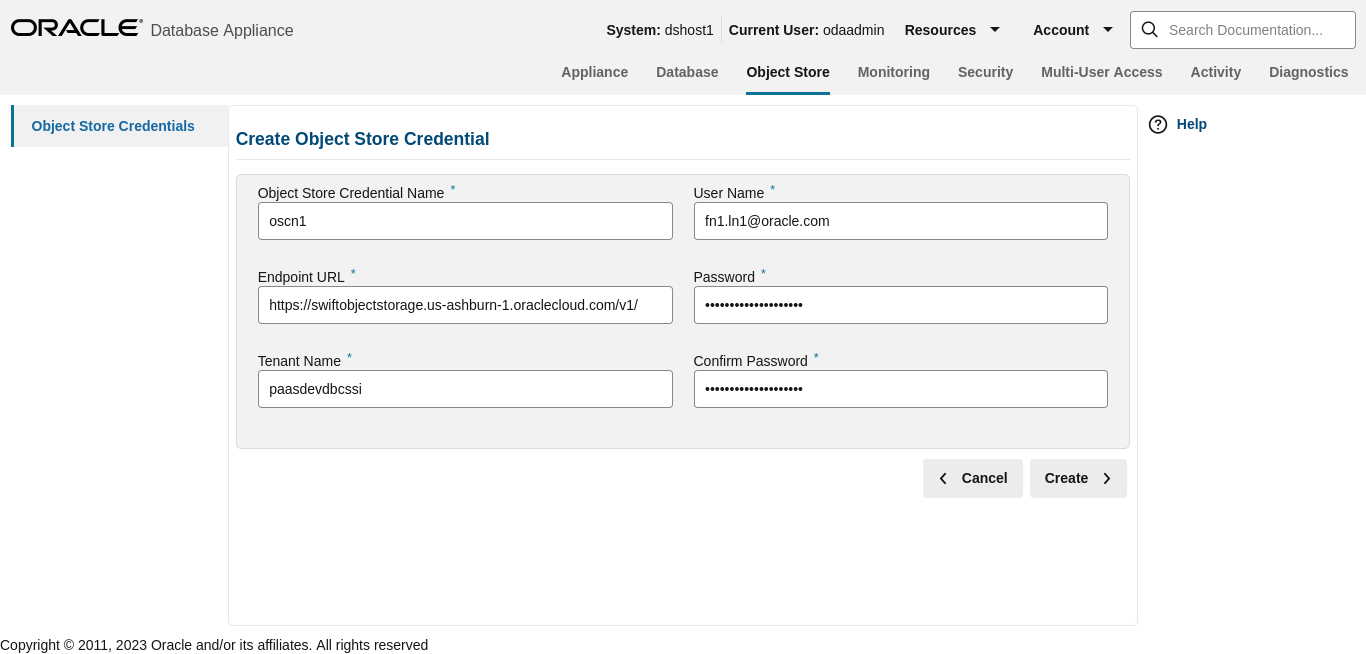
Task: Open the Security tab
Action: click(x=985, y=72)
